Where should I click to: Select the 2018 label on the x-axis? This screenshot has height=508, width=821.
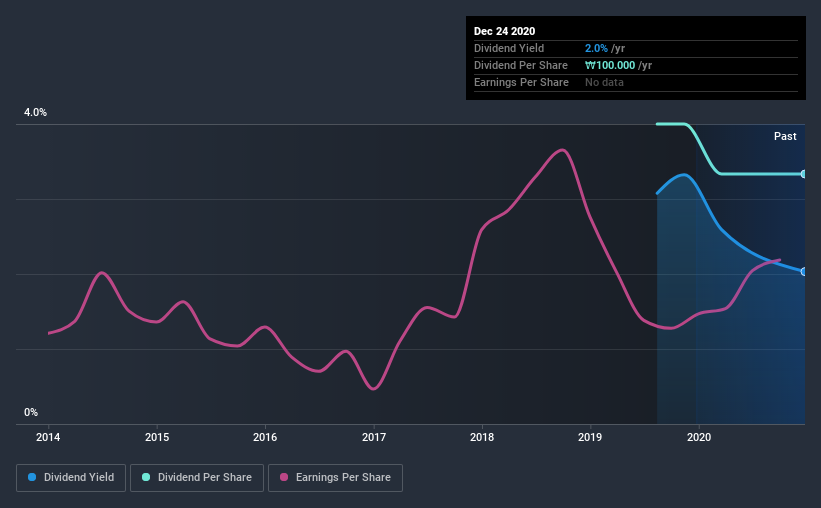[482, 437]
